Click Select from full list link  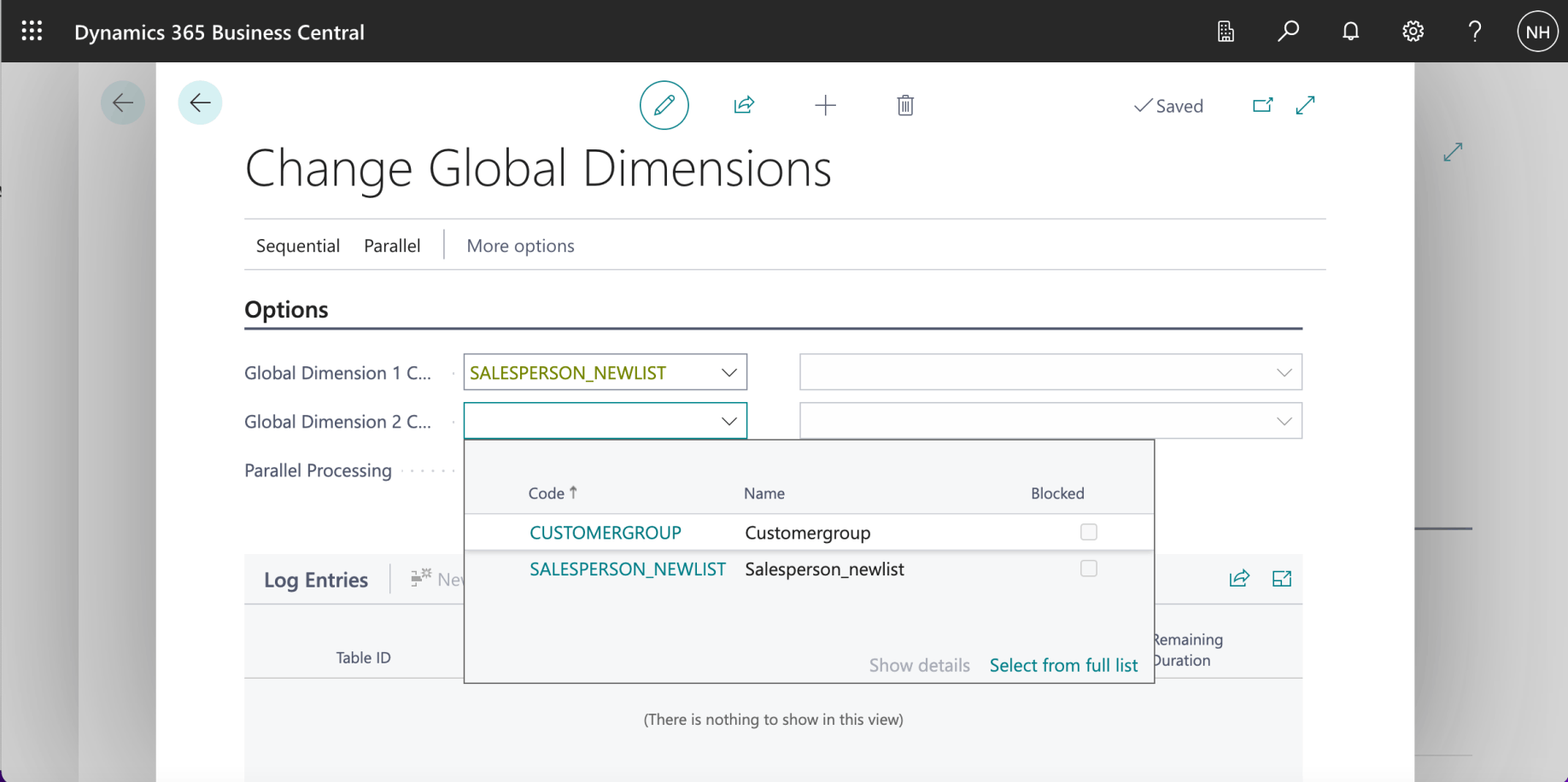[x=1062, y=665]
